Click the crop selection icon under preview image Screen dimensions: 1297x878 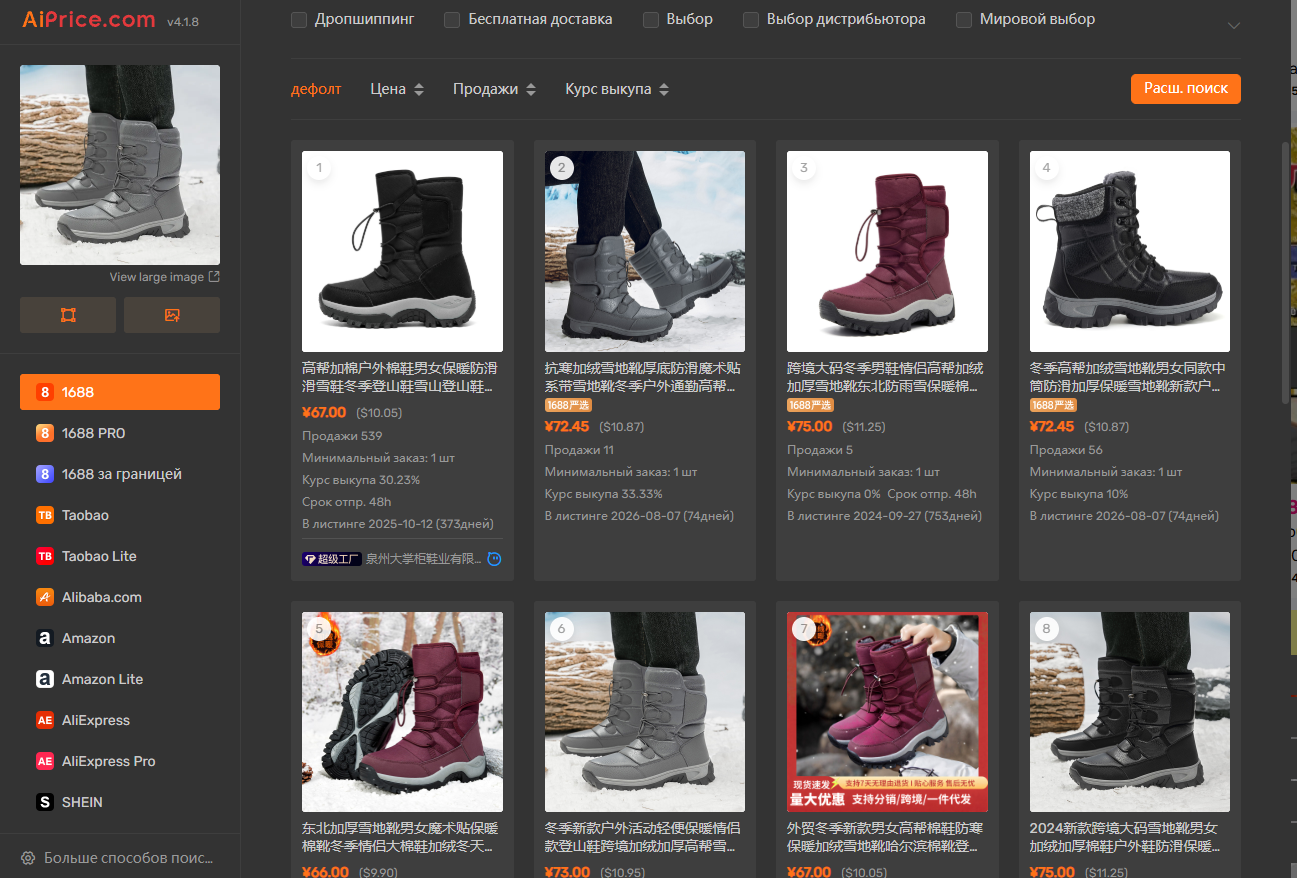click(68, 315)
